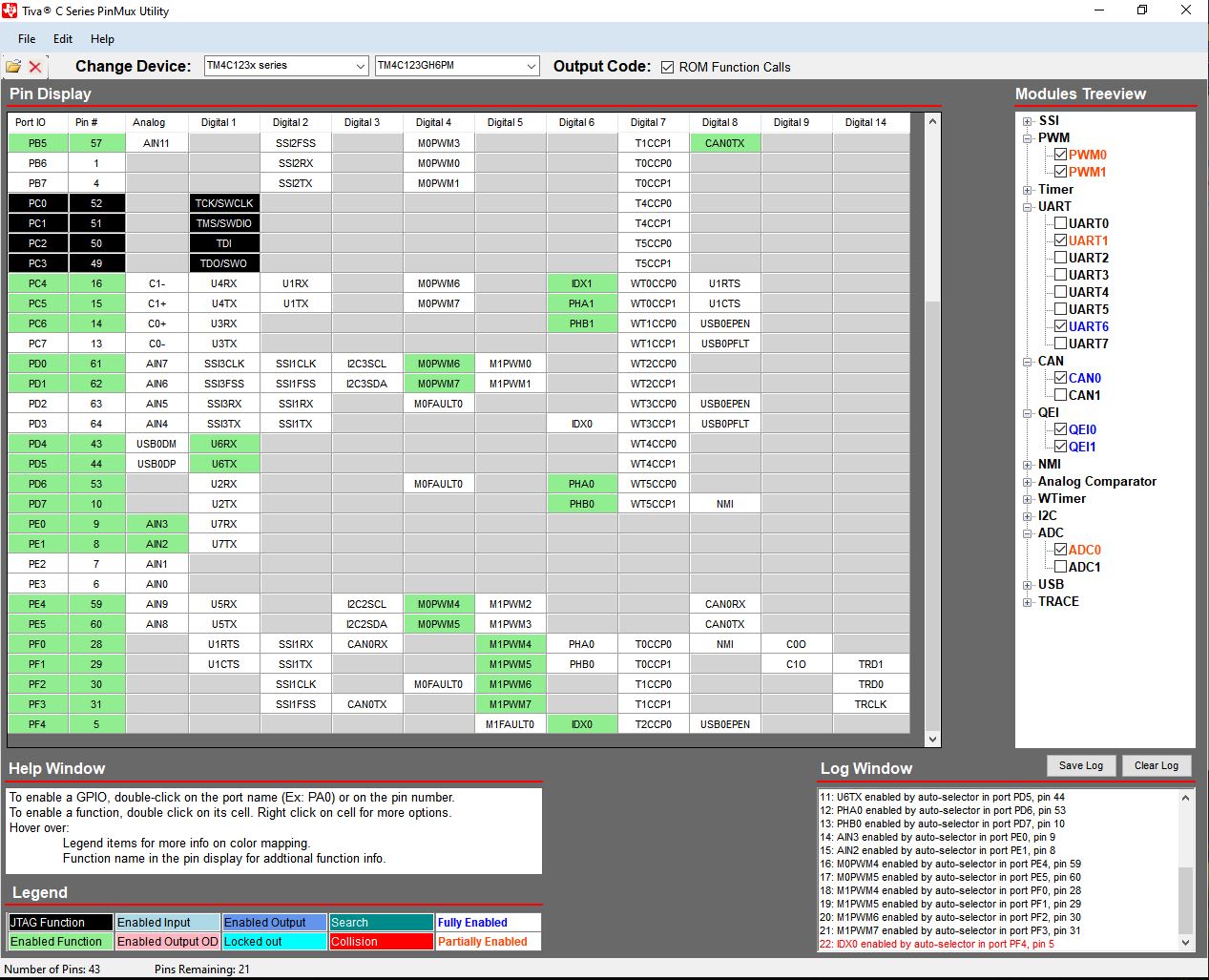Click the Enabled Input legend swatch

point(167,923)
